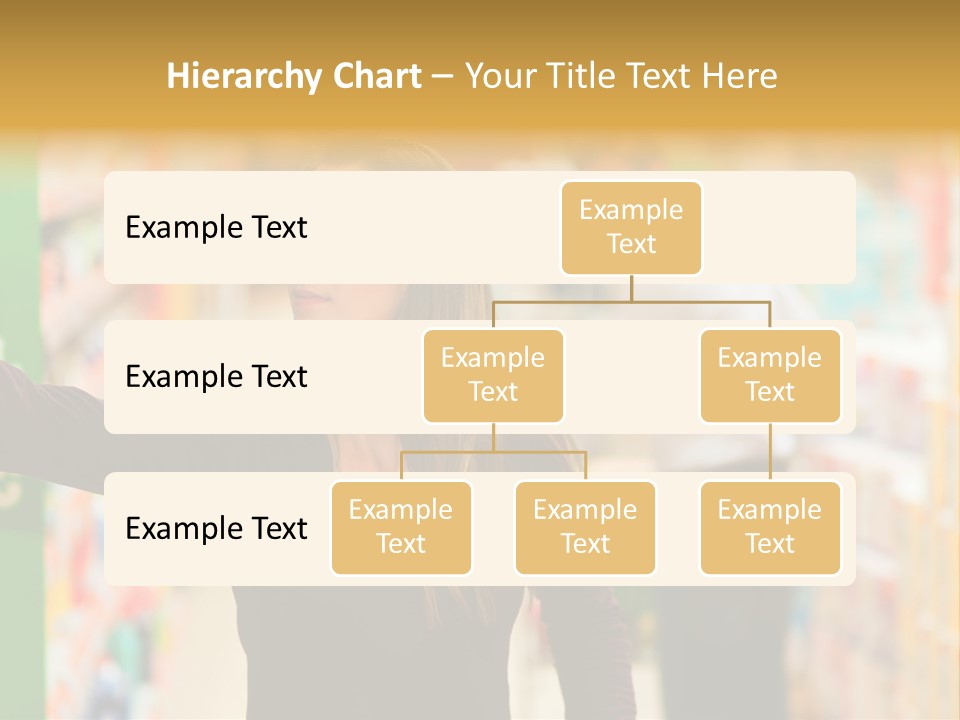Select the top-level box in the hierarchy
Viewport: 960px width, 720px height.
click(631, 227)
